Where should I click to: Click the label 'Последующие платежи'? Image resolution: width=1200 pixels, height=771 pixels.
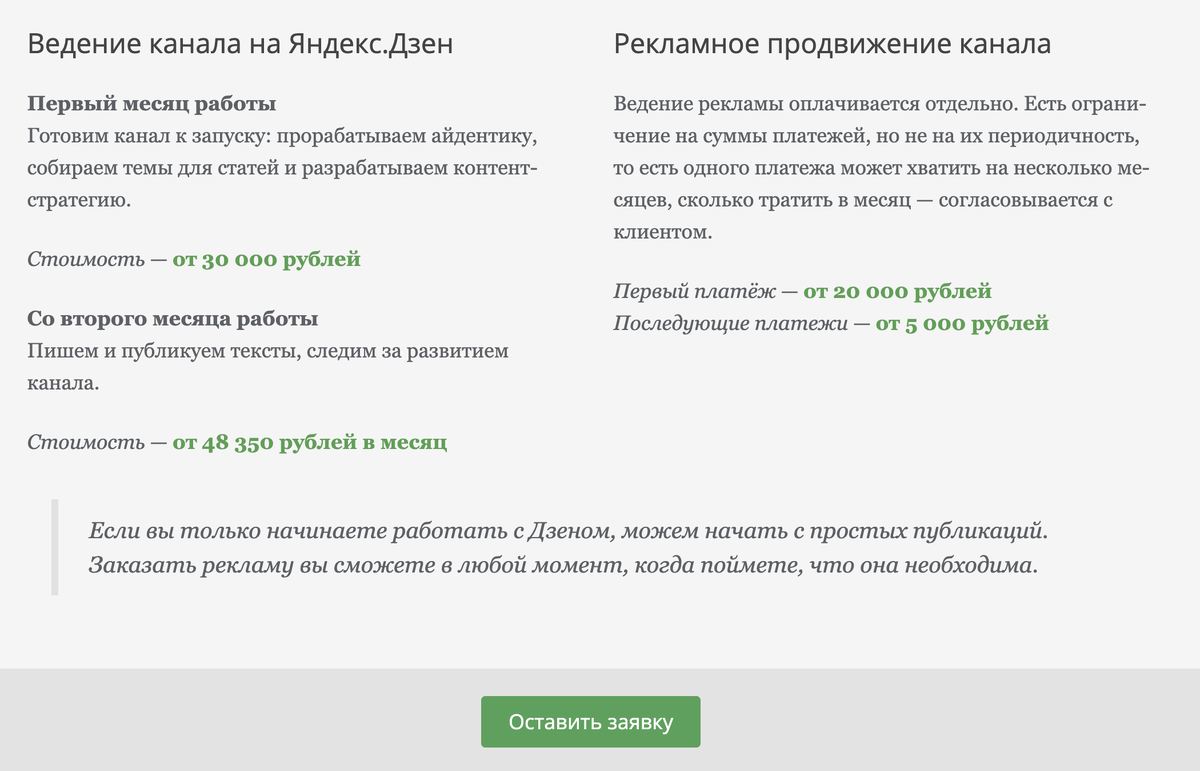(730, 324)
